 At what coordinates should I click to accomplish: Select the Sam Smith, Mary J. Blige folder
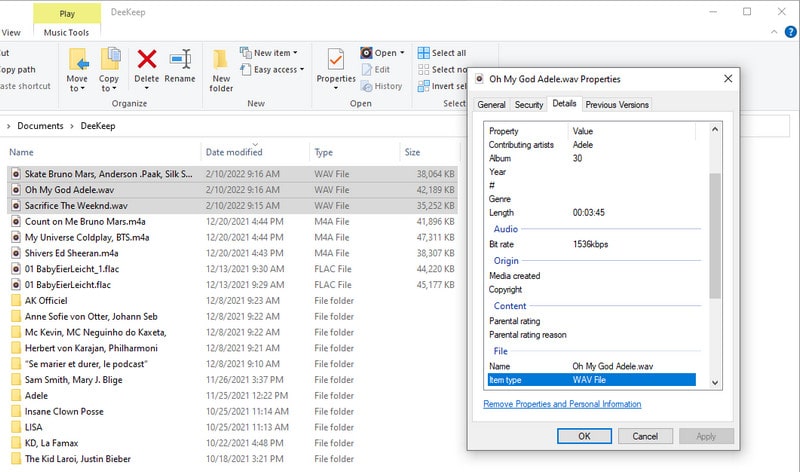232,380
